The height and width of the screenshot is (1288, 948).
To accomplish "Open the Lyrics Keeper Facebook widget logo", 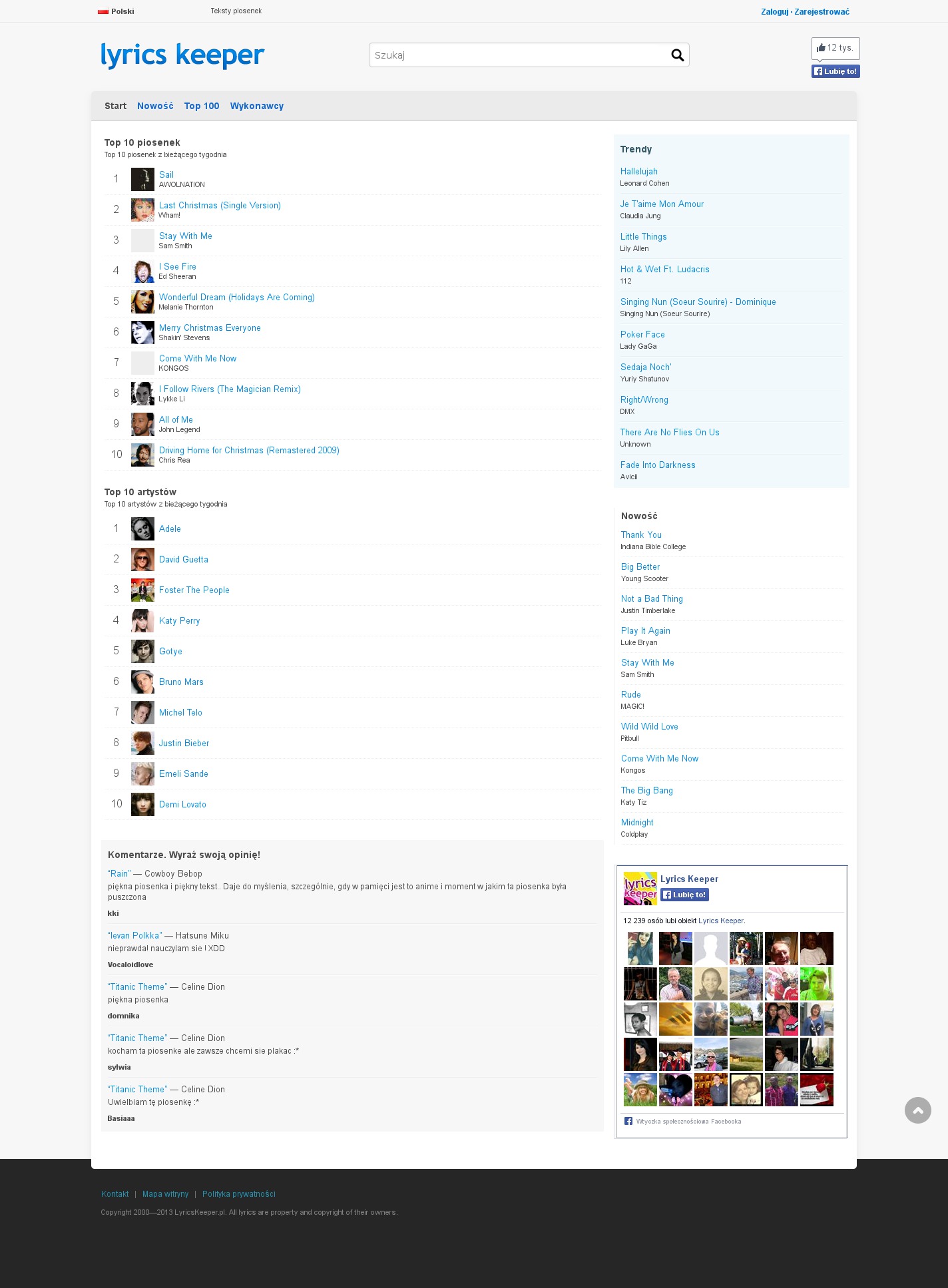I will coord(640,889).
